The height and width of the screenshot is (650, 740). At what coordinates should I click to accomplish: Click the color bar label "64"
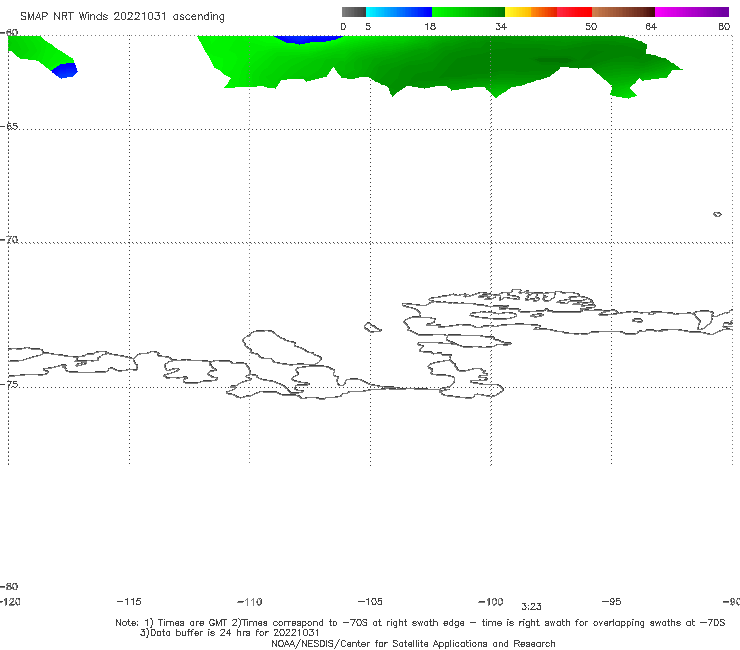point(651,26)
